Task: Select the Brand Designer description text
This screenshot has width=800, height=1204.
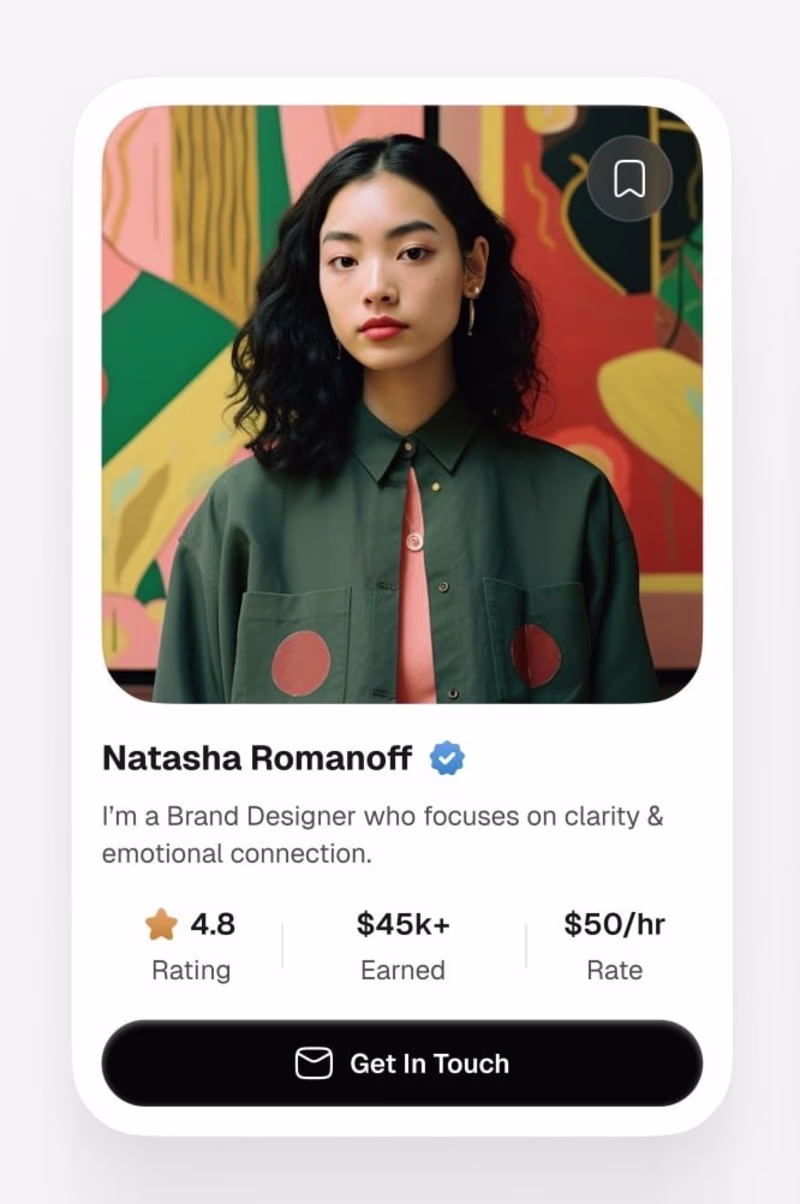Action: click(382, 835)
